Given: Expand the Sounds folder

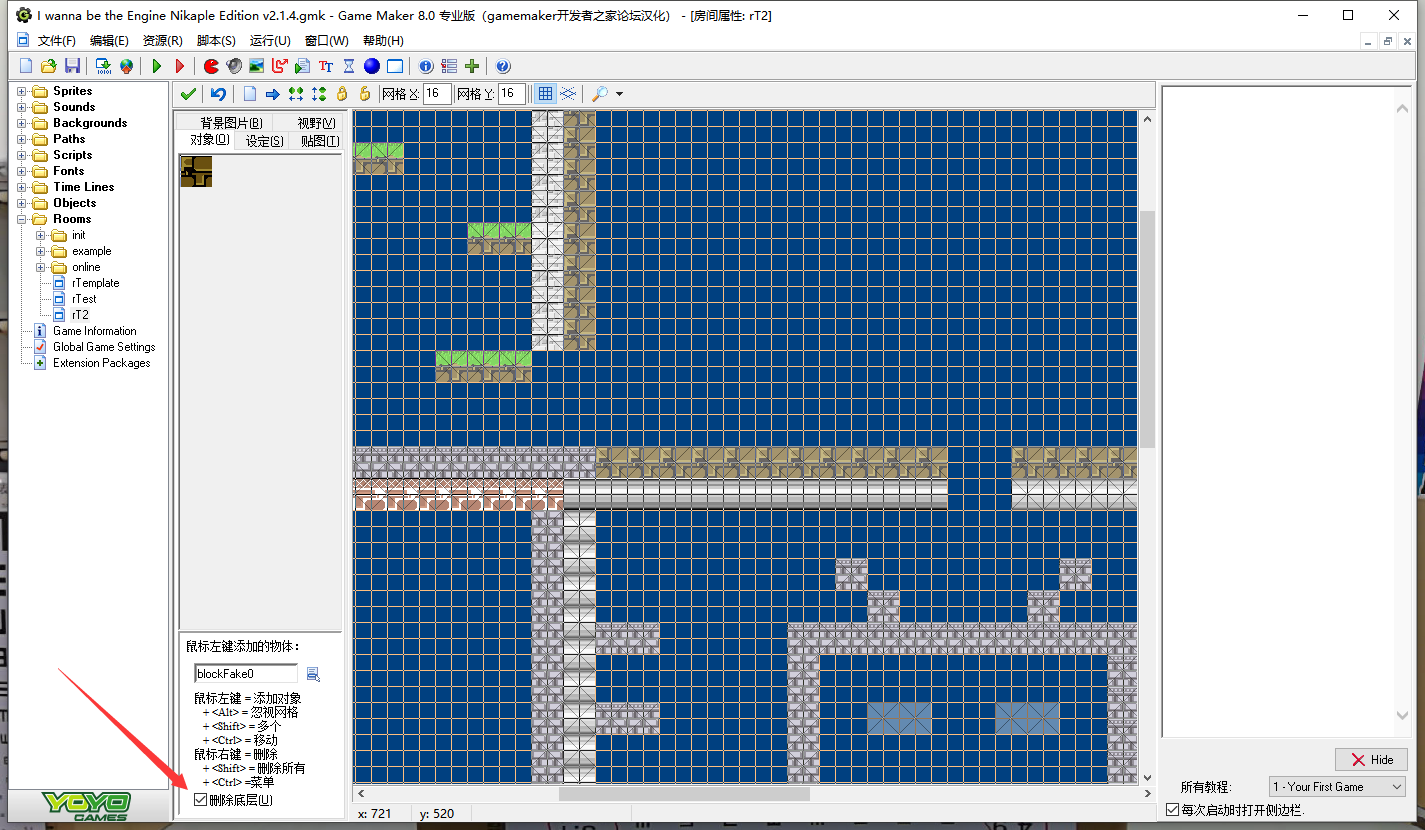Looking at the screenshot, I should click(x=22, y=107).
